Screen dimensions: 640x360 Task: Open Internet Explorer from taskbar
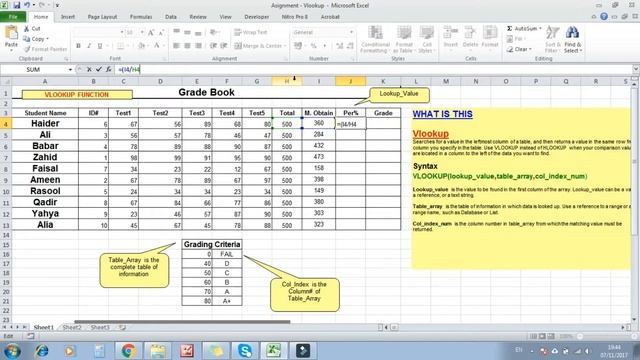pyautogui.click(x=42, y=351)
